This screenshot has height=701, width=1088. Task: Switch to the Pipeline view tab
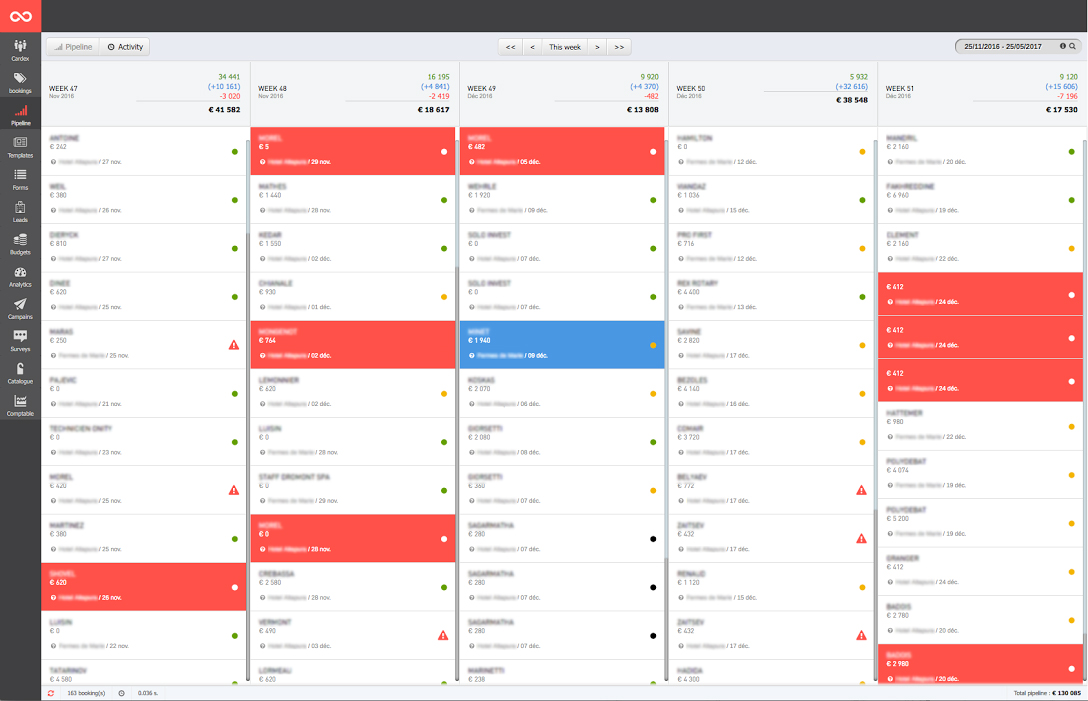pos(73,47)
